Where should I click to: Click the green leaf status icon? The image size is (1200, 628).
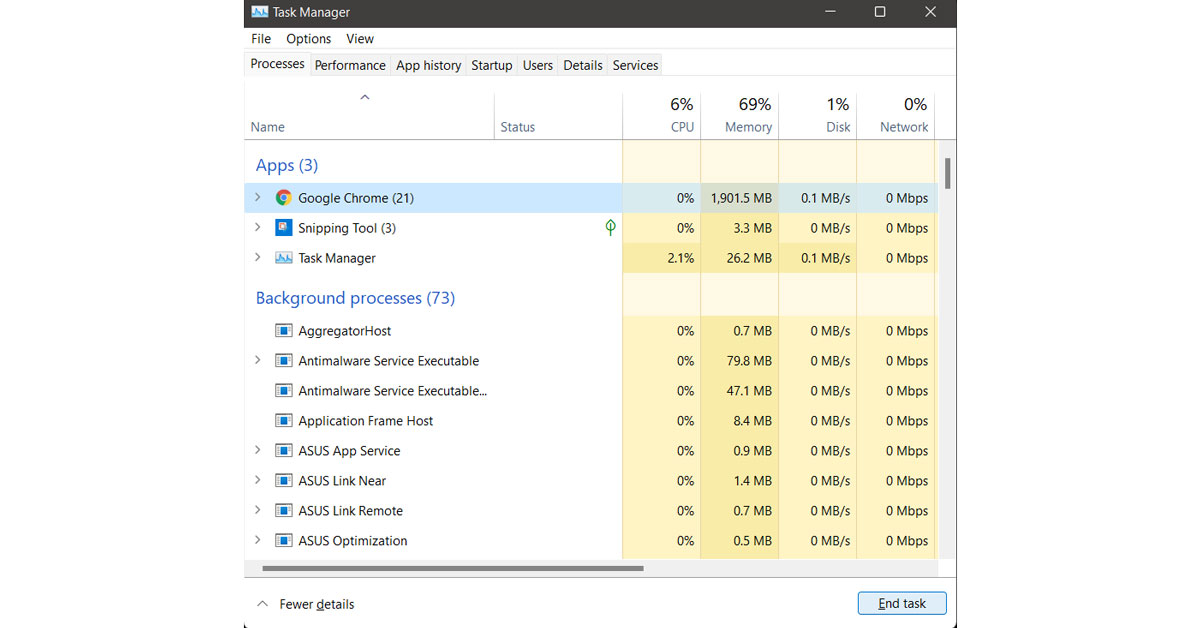610,228
